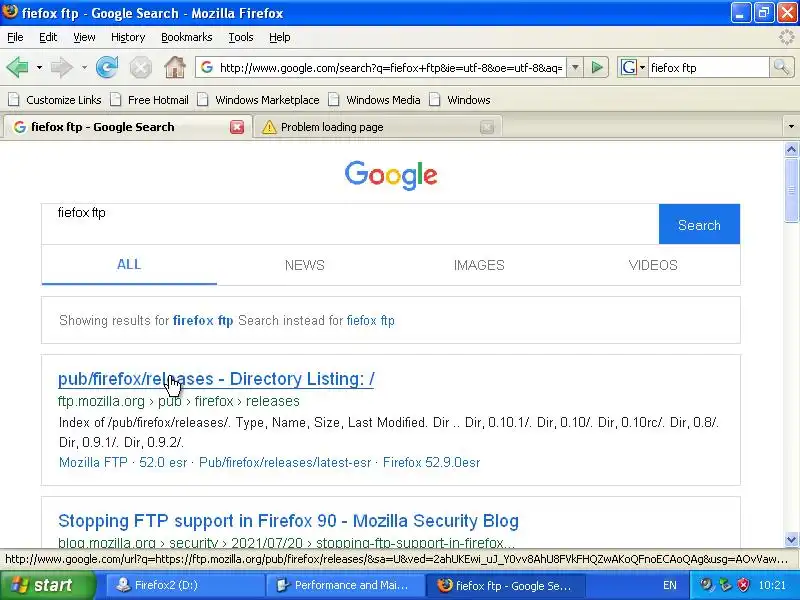Click the corrected firefox ftp link
The height and width of the screenshot is (600, 800).
pyautogui.click(x=203, y=320)
